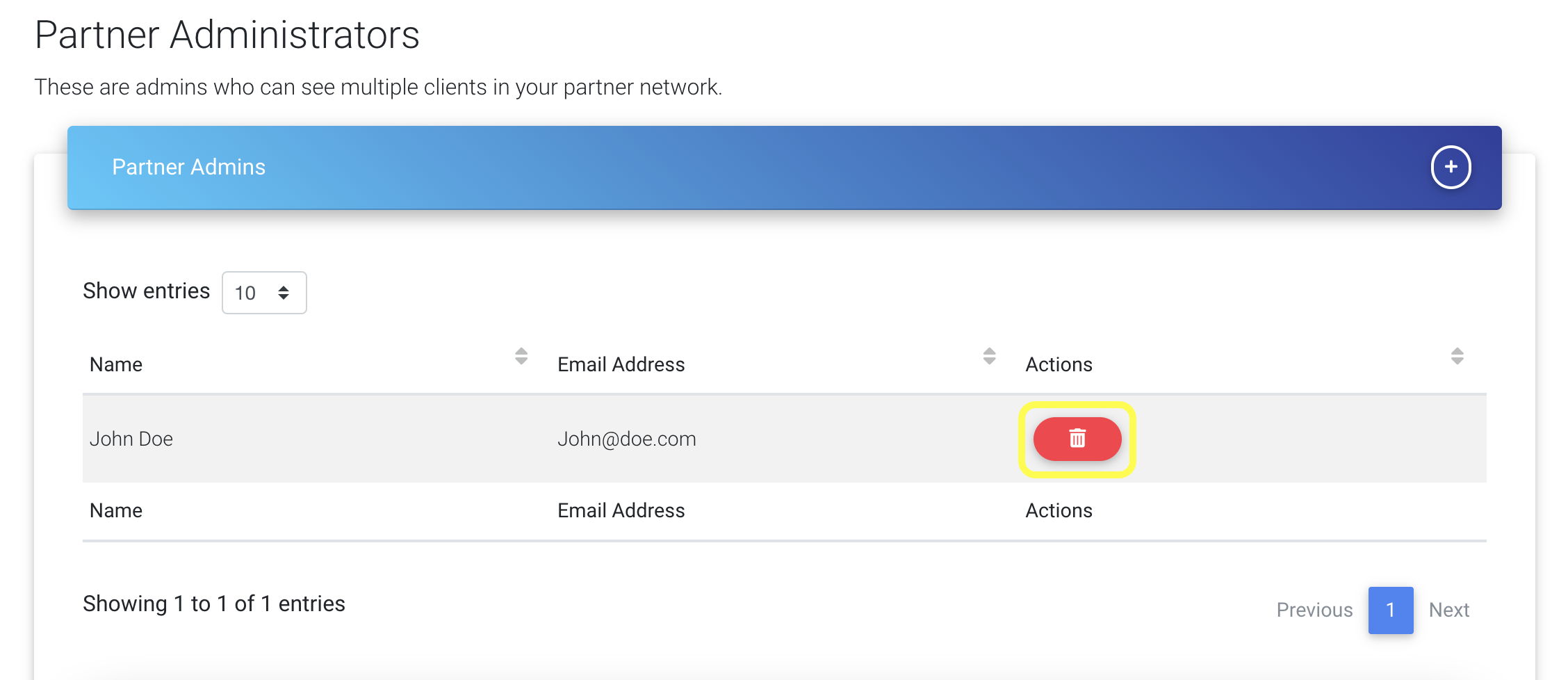Click the Partner Admins card title
This screenshot has height=680, width=1568.
tap(189, 167)
